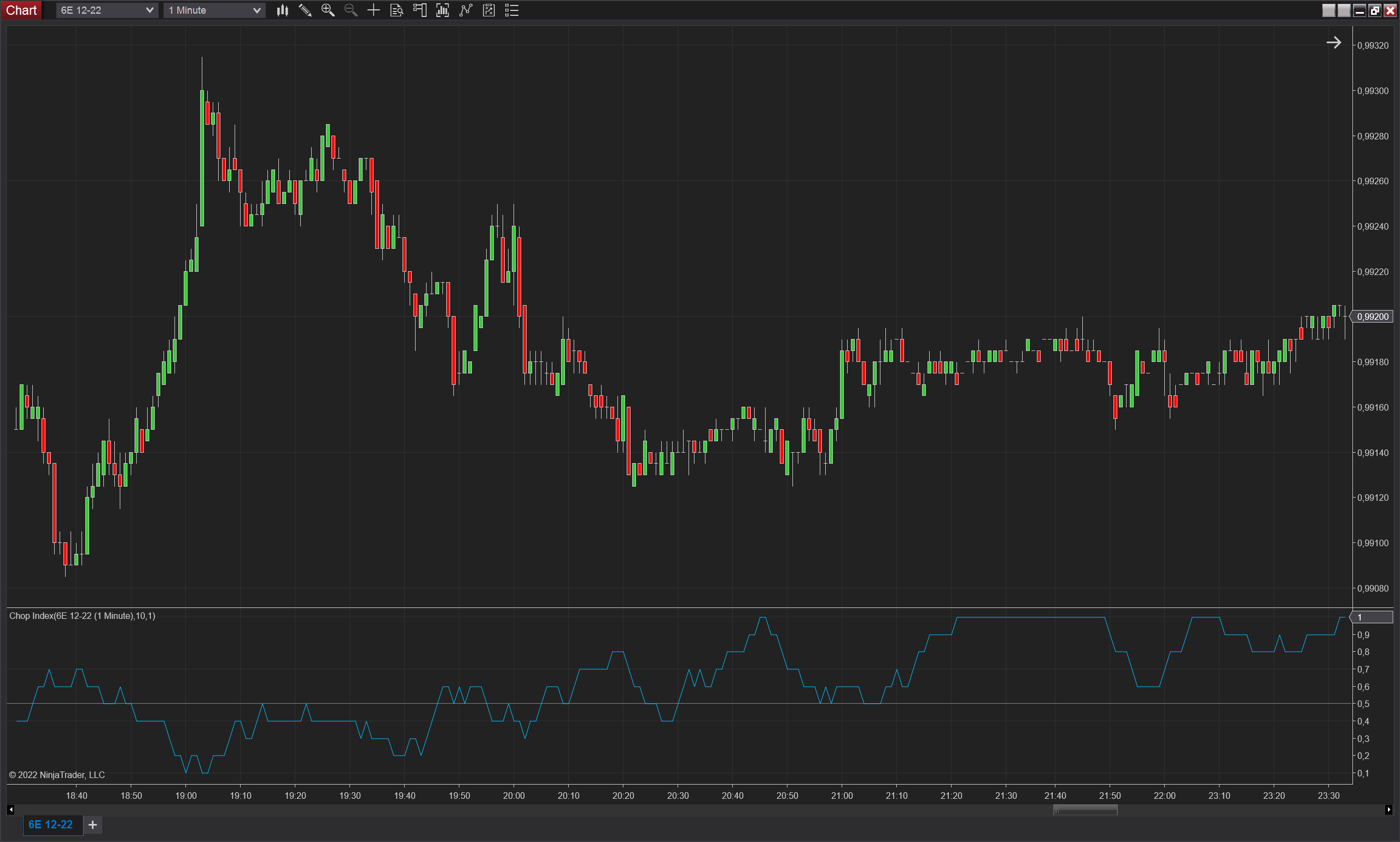This screenshot has width=1400, height=842.
Task: Click the 0,99320 price axis label
Action: click(x=1373, y=45)
